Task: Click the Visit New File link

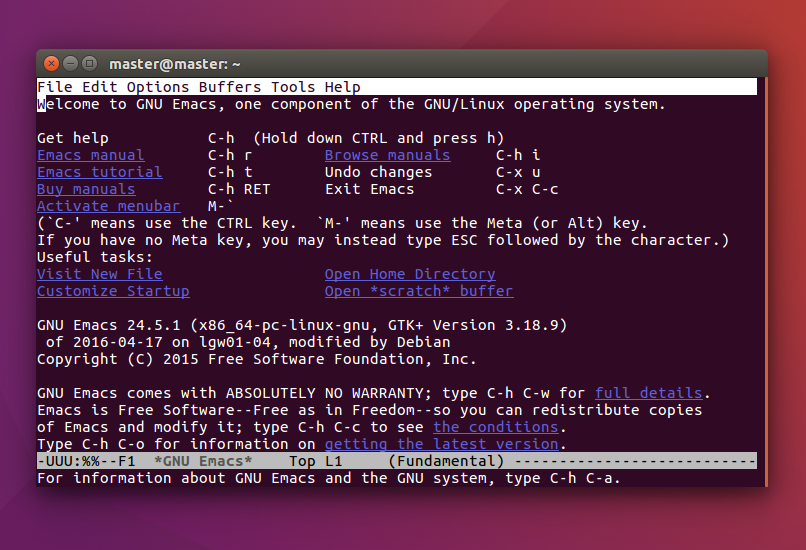Action: click(x=100, y=274)
